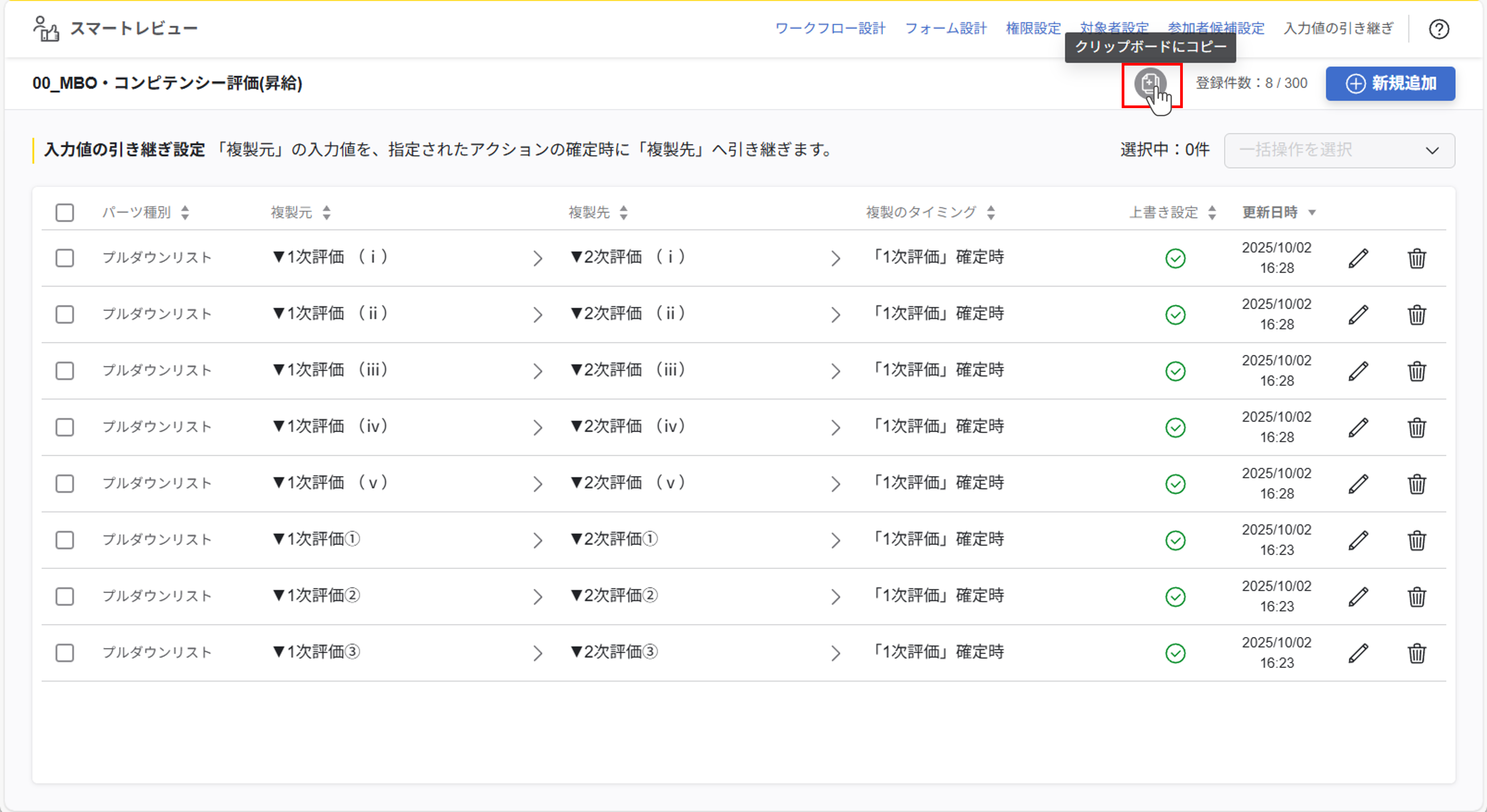Click pencil icon for the 1次評価 (iv) row

point(1358,427)
